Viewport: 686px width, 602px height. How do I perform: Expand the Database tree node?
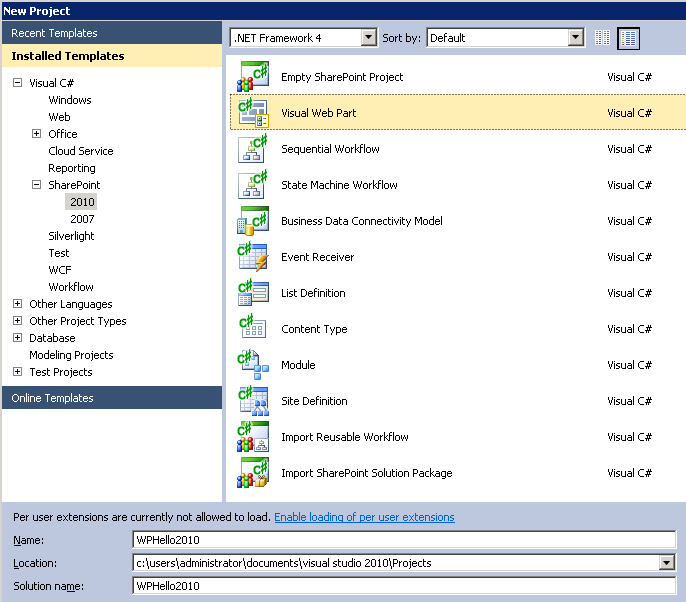coord(18,337)
